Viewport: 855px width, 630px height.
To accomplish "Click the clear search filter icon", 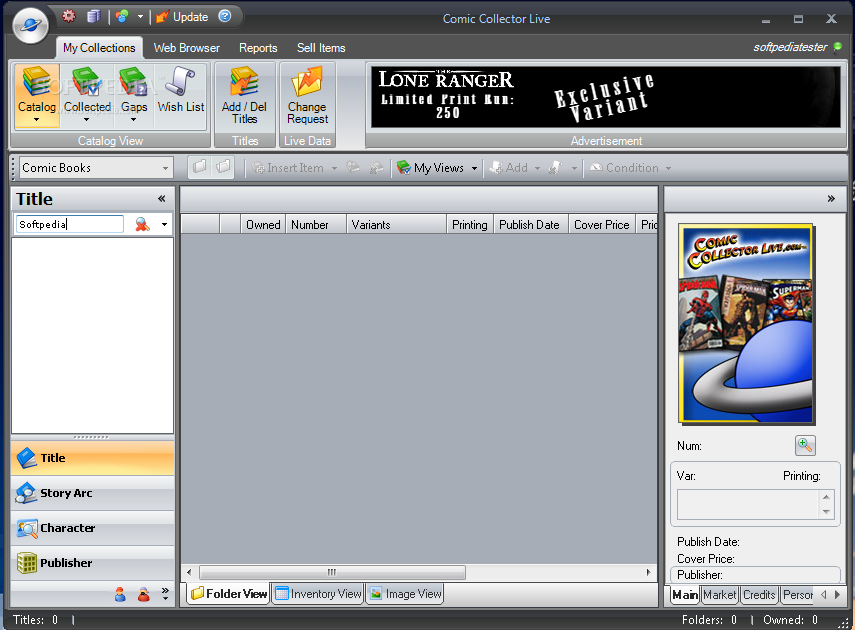I will pyautogui.click(x=142, y=224).
